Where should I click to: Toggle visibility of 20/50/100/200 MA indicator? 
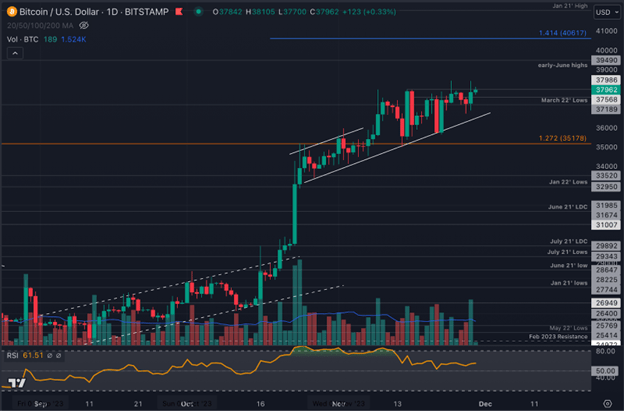point(84,25)
